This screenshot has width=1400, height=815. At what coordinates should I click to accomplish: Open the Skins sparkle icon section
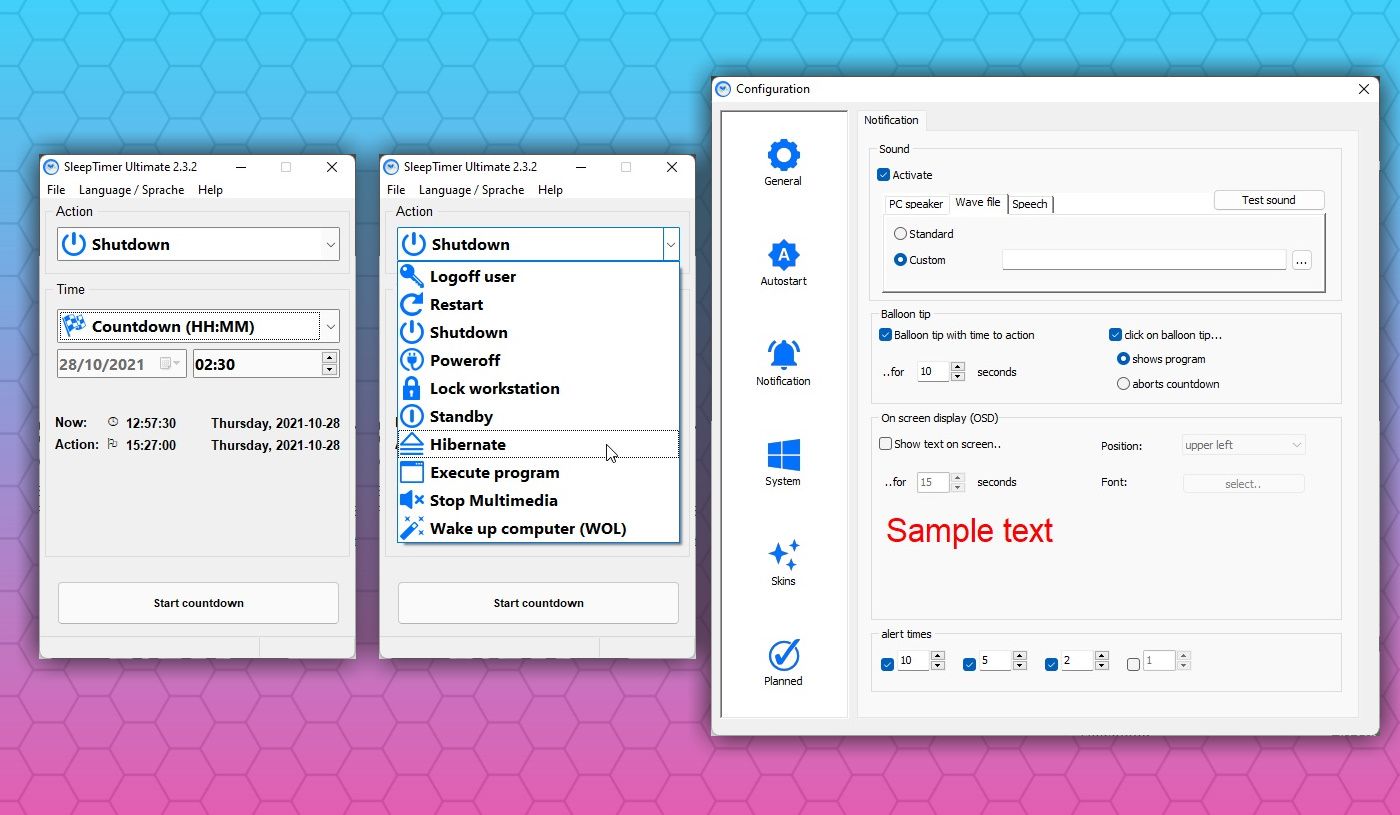pyautogui.click(x=783, y=555)
